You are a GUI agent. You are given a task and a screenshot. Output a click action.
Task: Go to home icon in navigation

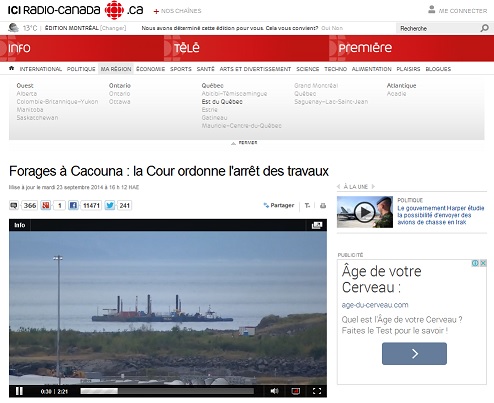tap(12, 68)
